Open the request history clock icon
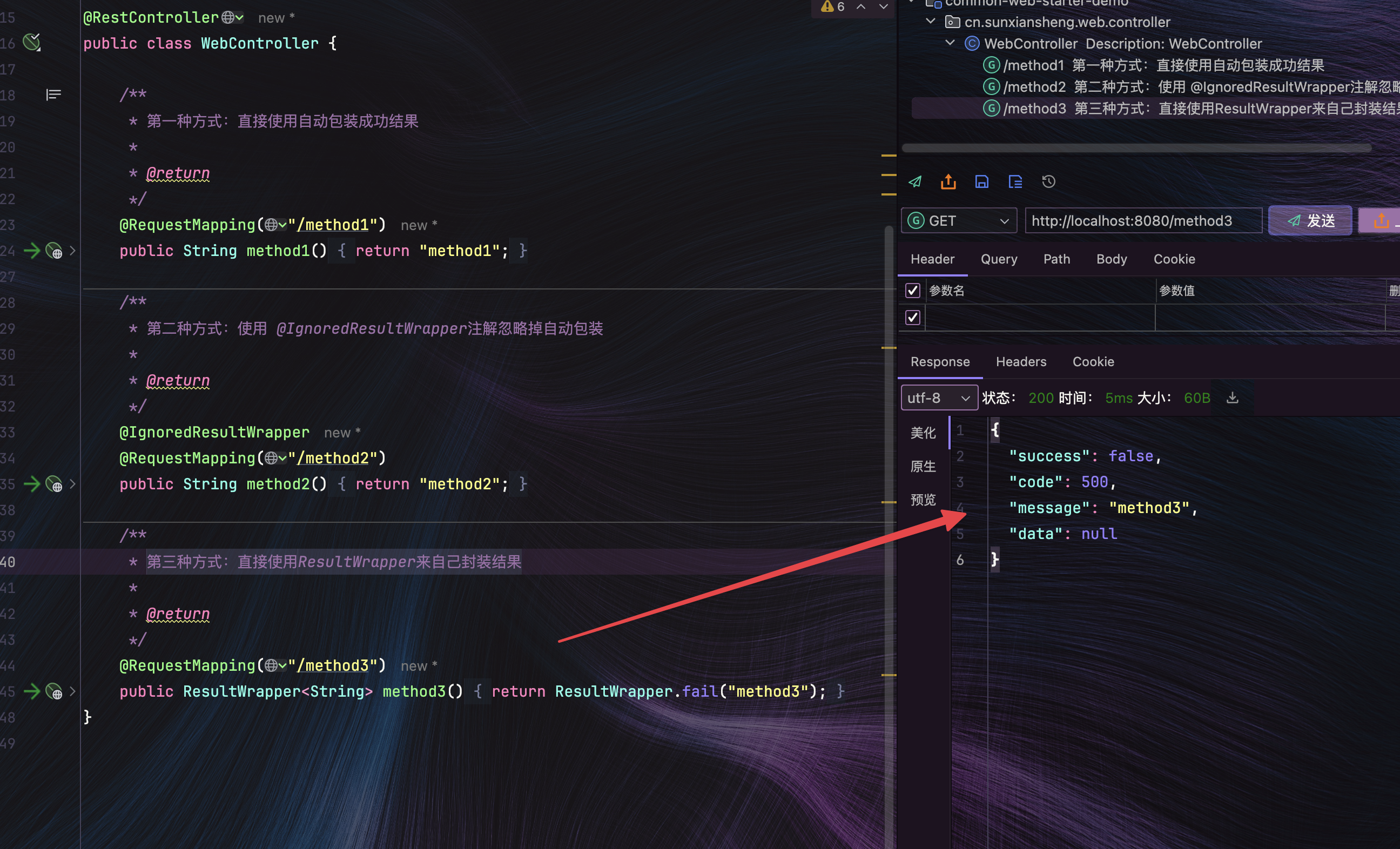 tap(1049, 181)
